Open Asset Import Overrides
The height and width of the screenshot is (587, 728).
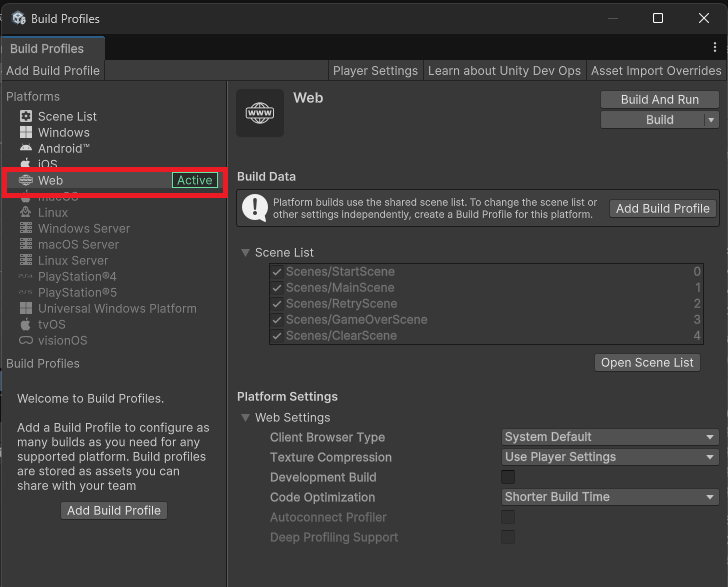(x=655, y=71)
